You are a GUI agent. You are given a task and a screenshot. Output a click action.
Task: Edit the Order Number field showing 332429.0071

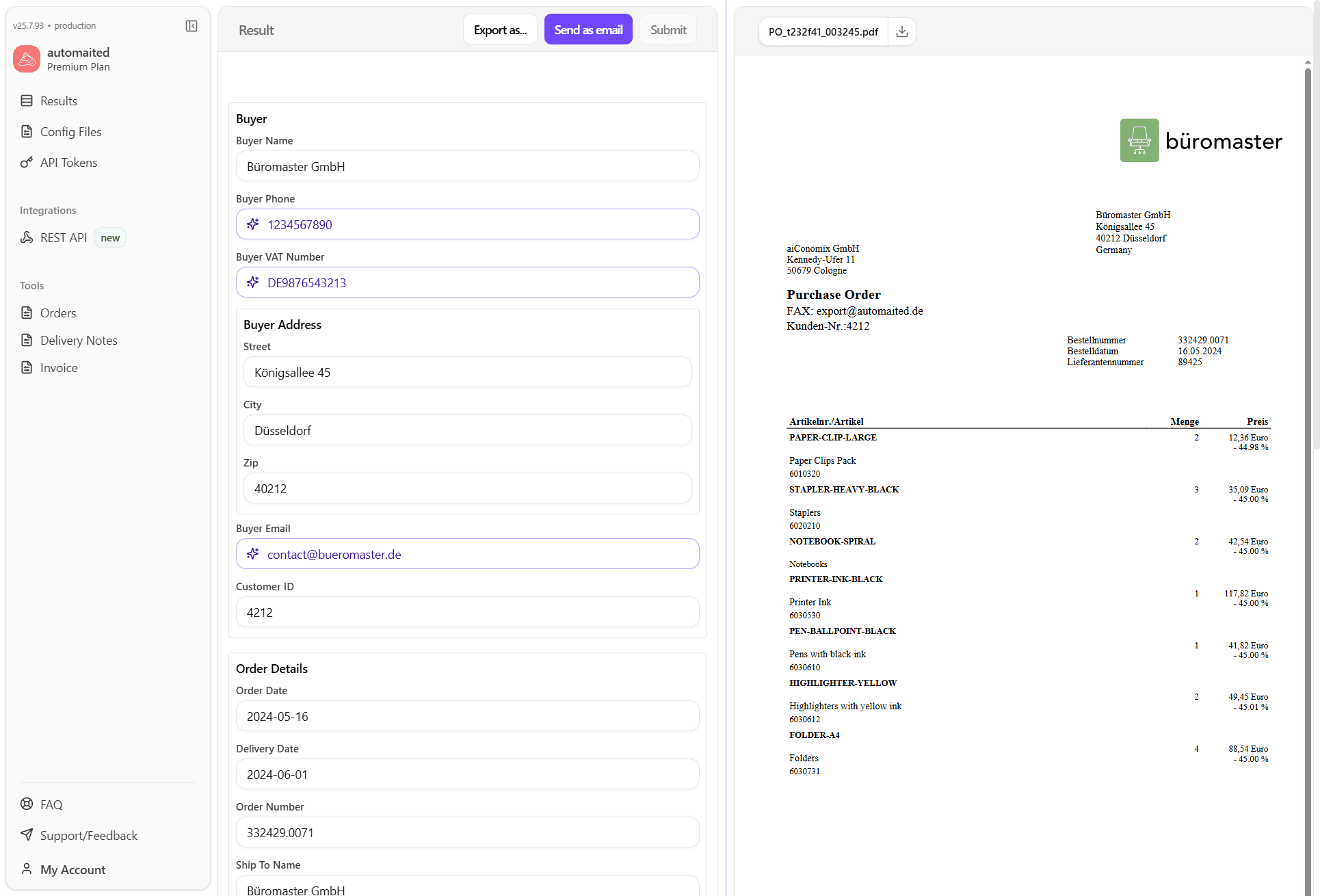(467, 832)
